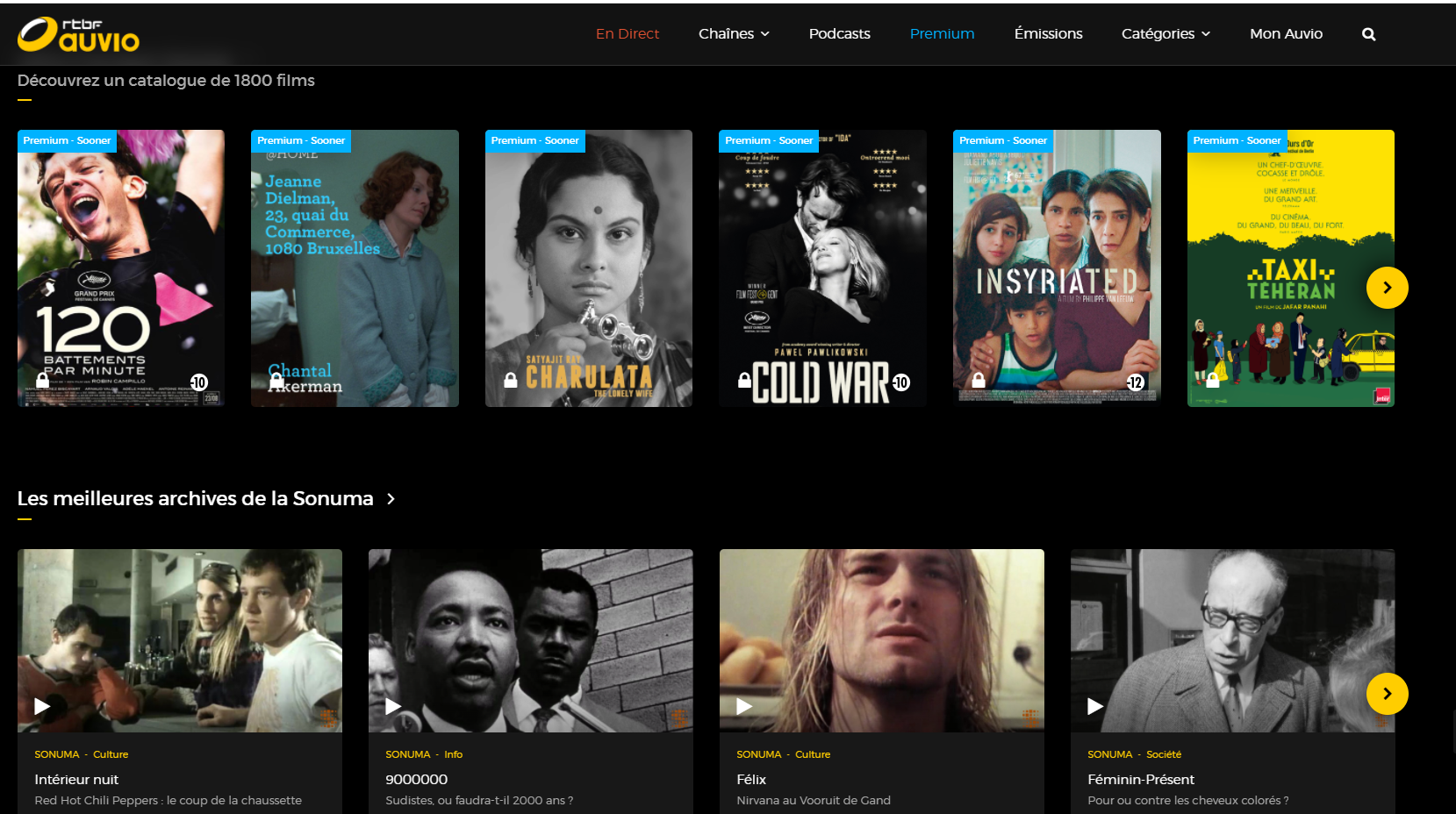Click lock icon on Taxi Téhéran poster
The image size is (1456, 814).
click(x=1213, y=380)
